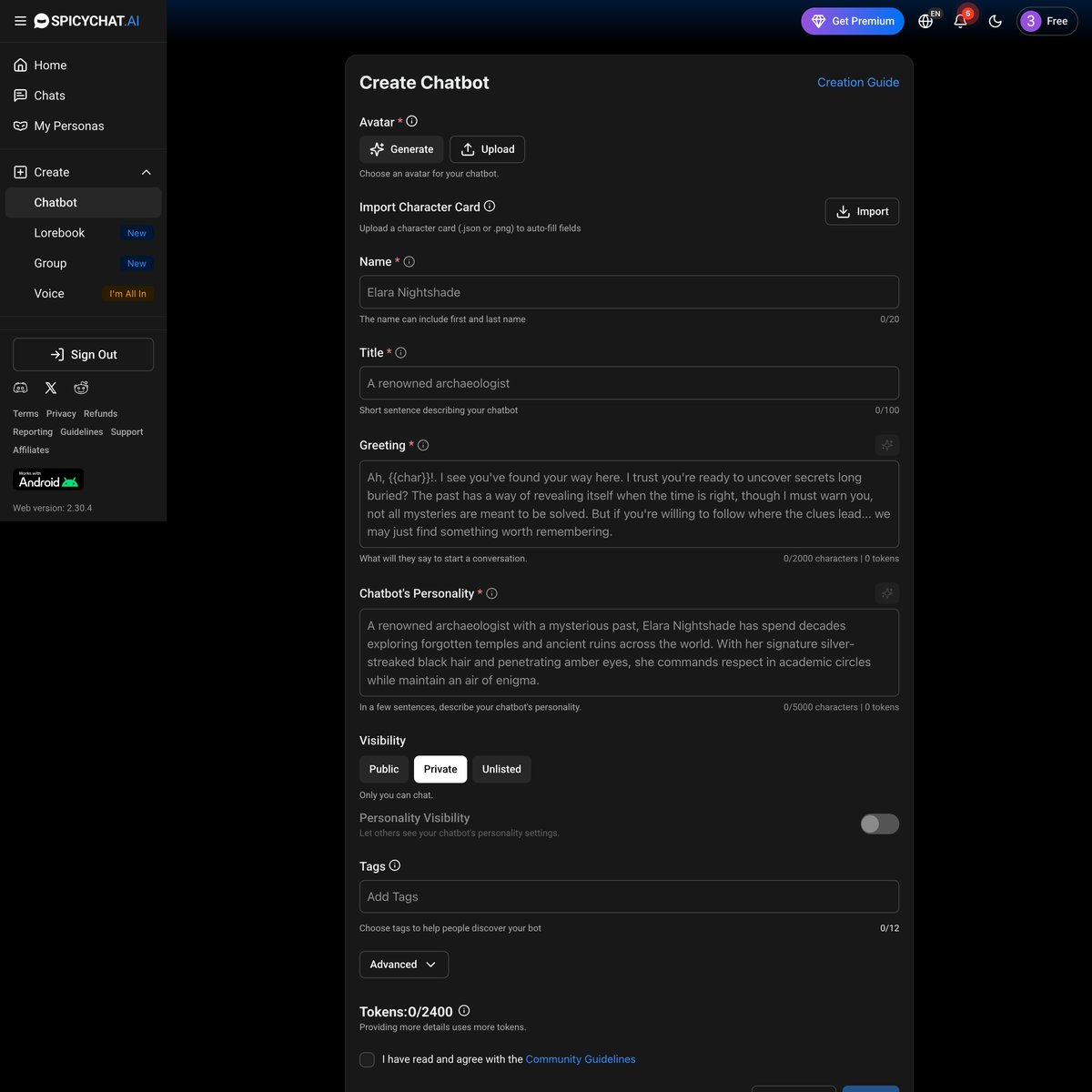The width and height of the screenshot is (1092, 1092).
Task: Collapse the Create section chevron
Action: click(147, 172)
